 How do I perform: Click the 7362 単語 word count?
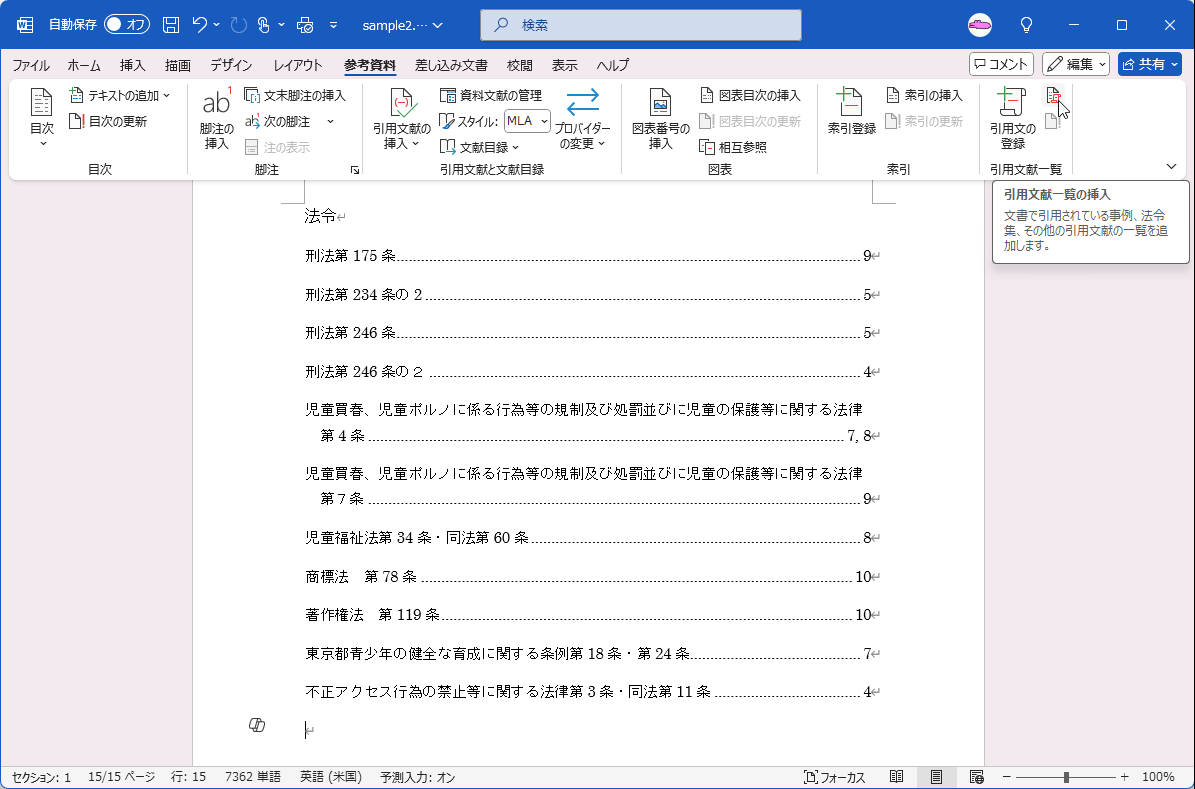pos(252,778)
